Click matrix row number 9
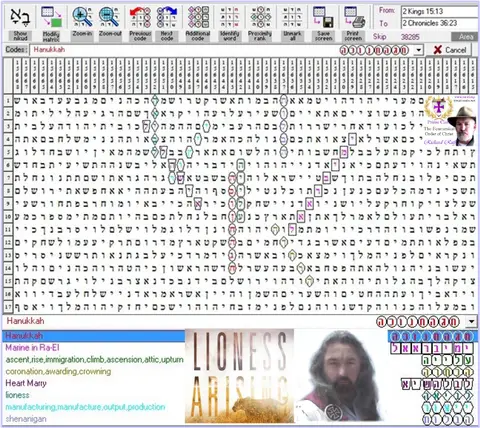The height and width of the screenshot is (428, 480). (x=8, y=204)
